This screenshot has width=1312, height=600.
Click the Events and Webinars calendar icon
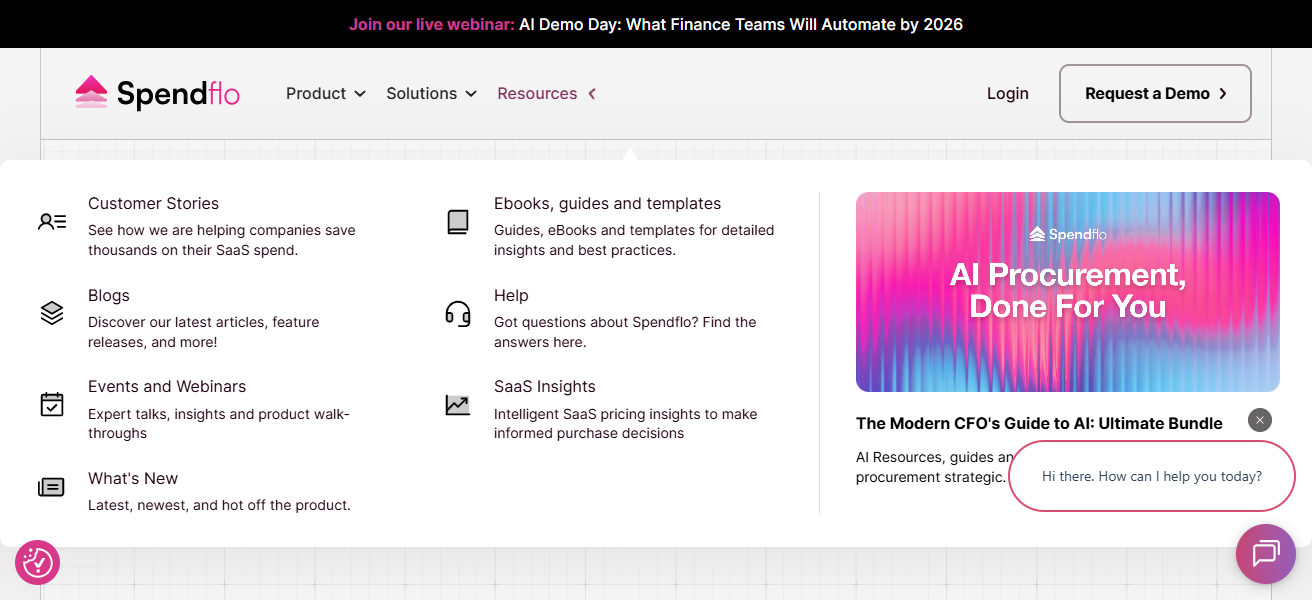pos(52,404)
